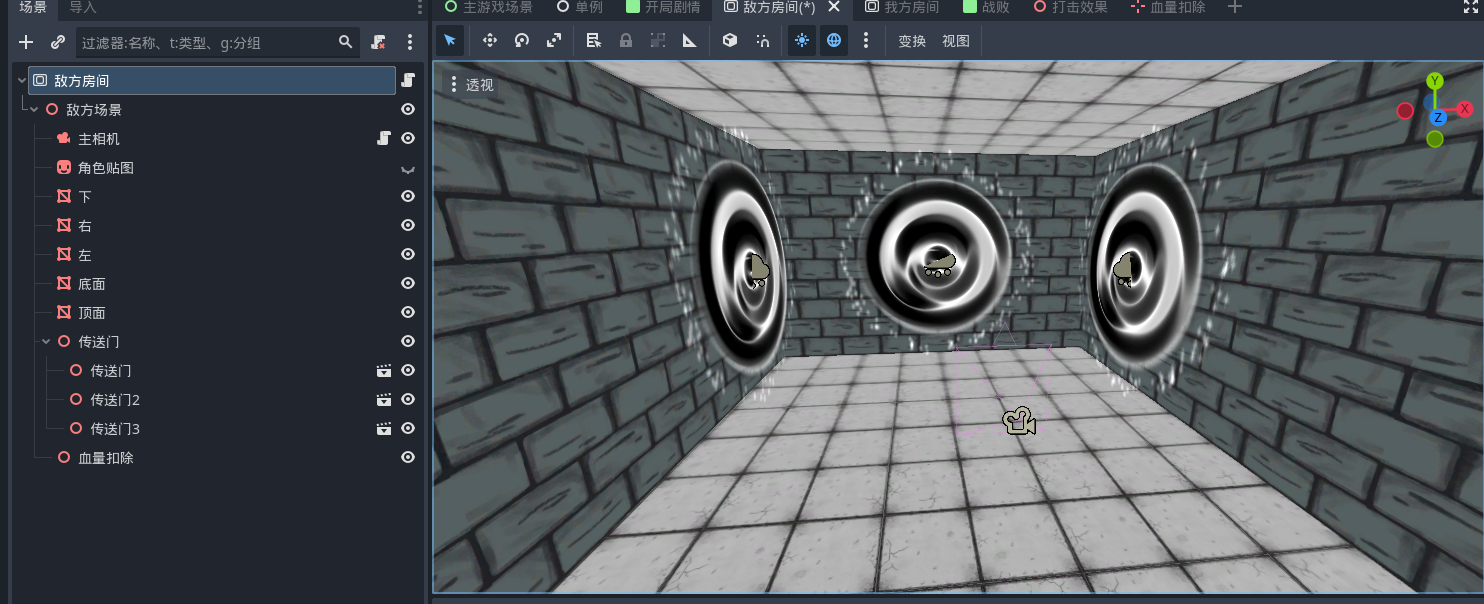Click the detach script icon in scene panel
This screenshot has width=1484, height=604.
(x=378, y=42)
